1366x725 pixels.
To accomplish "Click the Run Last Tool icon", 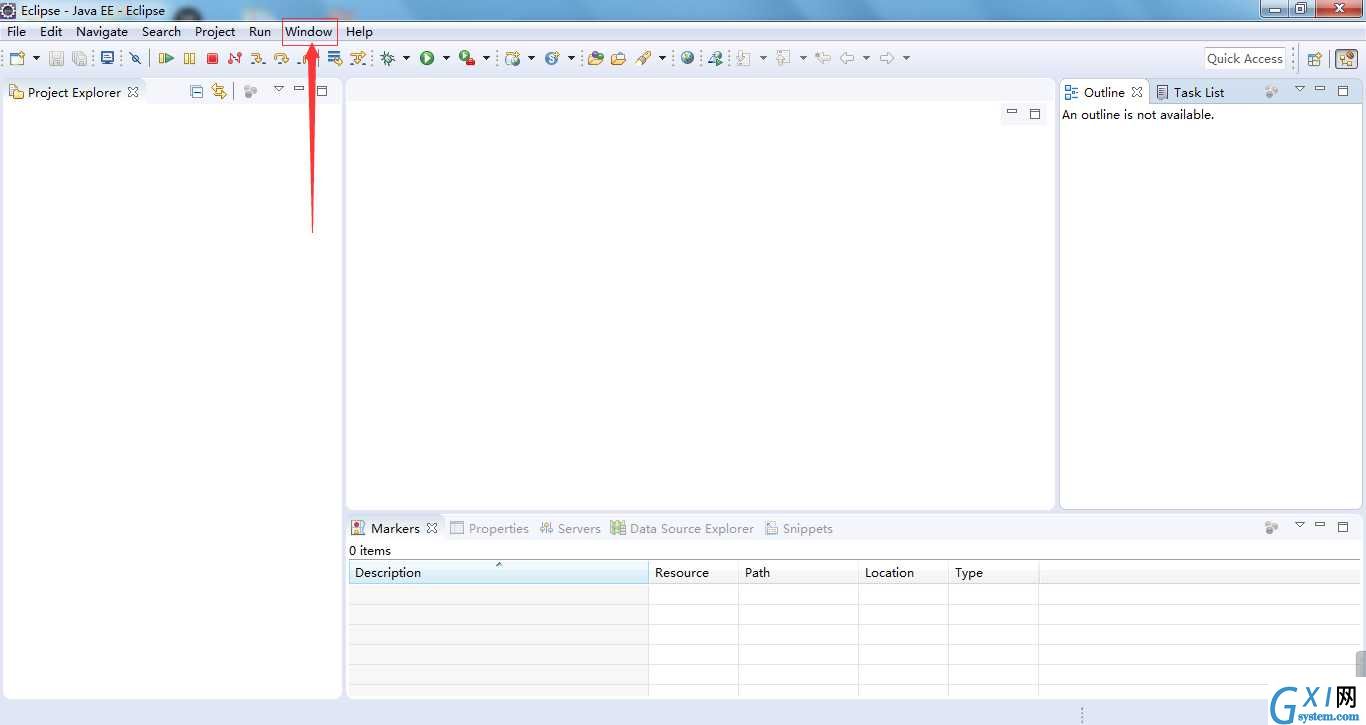I will tap(467, 58).
